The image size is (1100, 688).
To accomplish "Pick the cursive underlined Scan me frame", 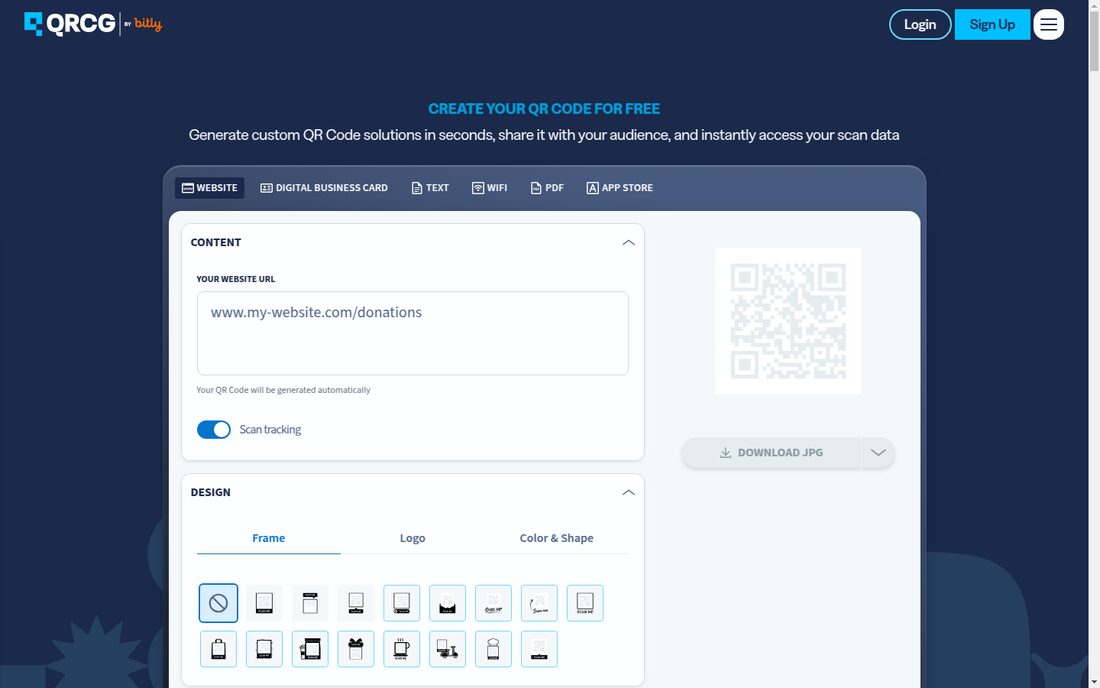I will tap(493, 603).
